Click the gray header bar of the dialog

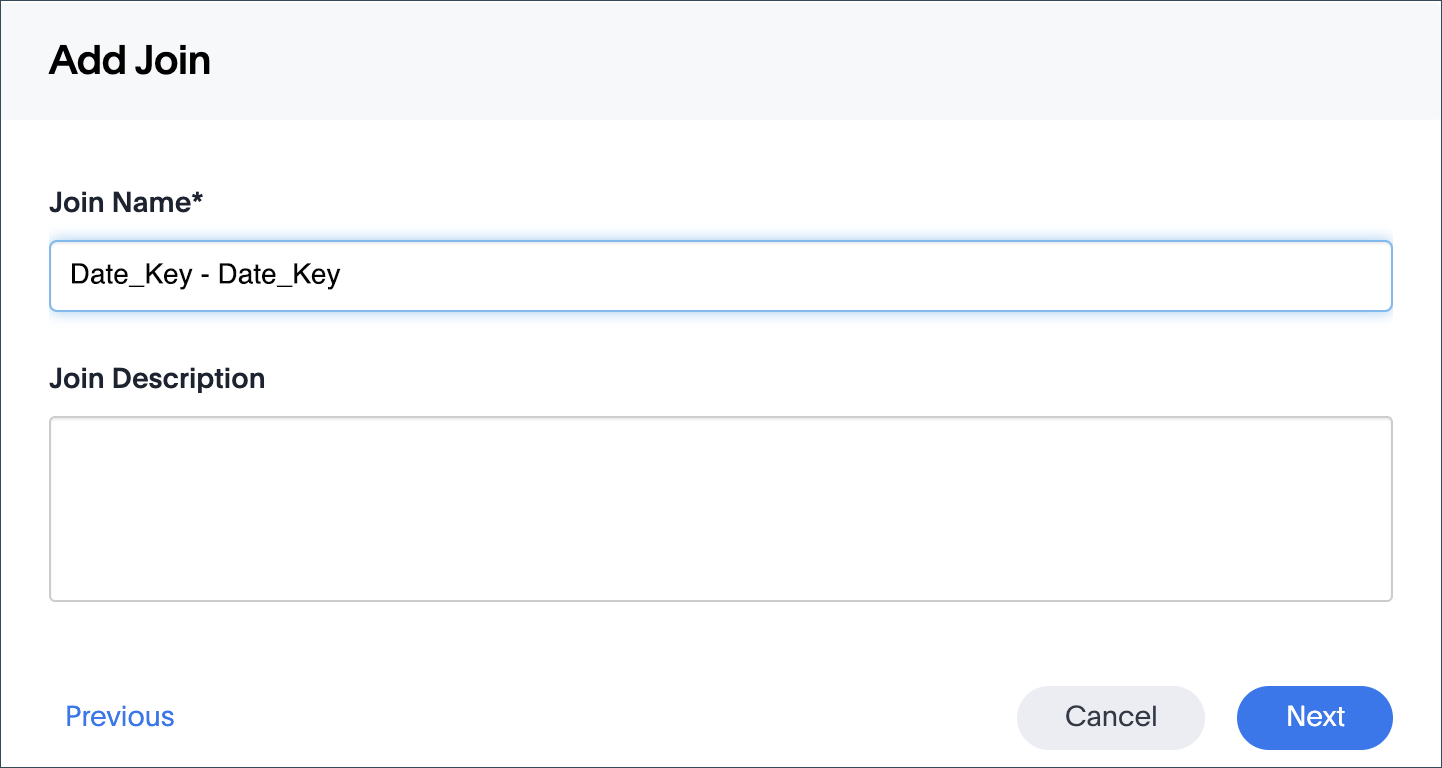tap(800, 61)
